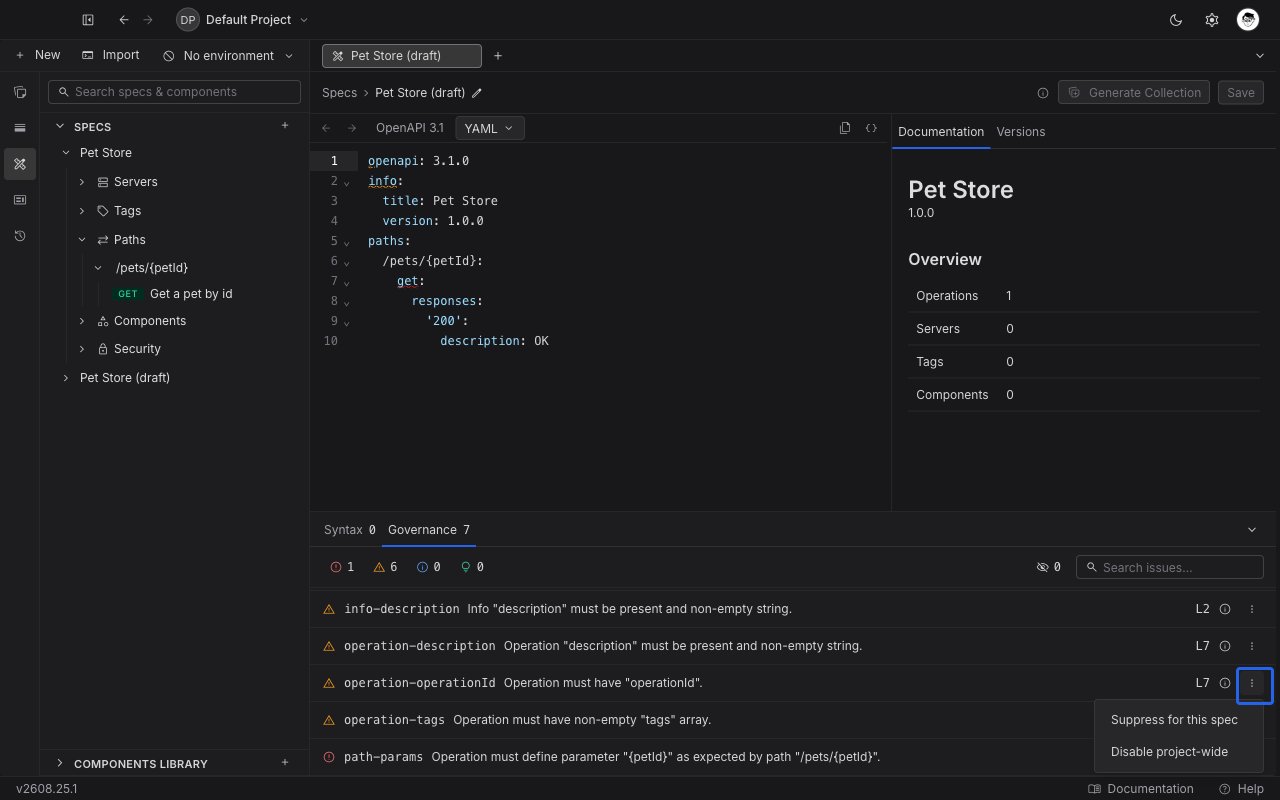Image resolution: width=1280 pixels, height=800 pixels.
Task: Toggle dark mode moon icon
Action: [x=1176, y=20]
